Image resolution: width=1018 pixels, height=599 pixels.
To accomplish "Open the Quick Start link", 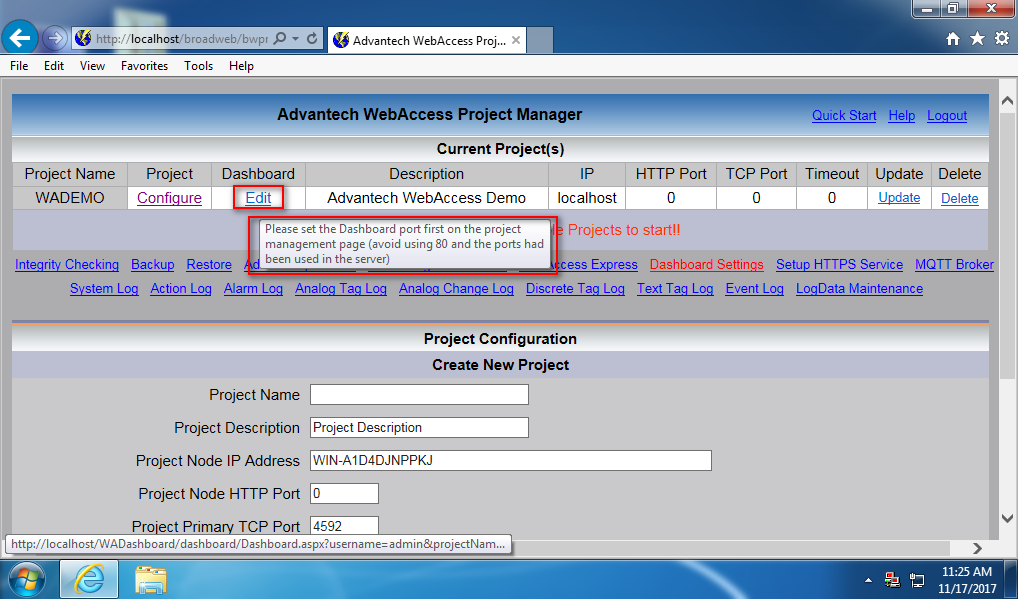I will coord(844,116).
